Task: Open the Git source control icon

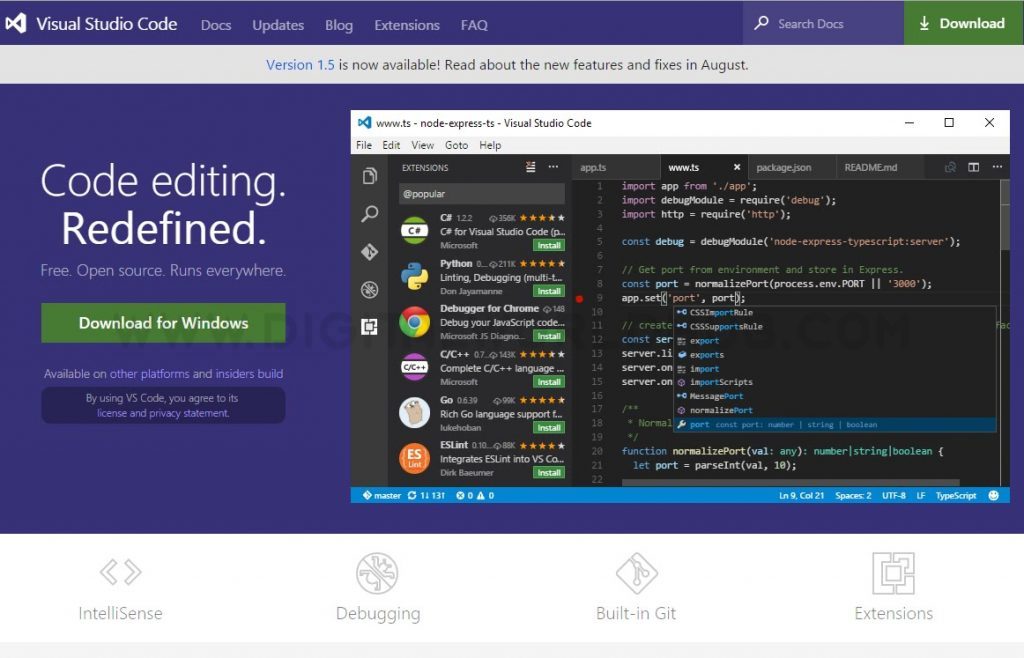Action: [x=370, y=252]
